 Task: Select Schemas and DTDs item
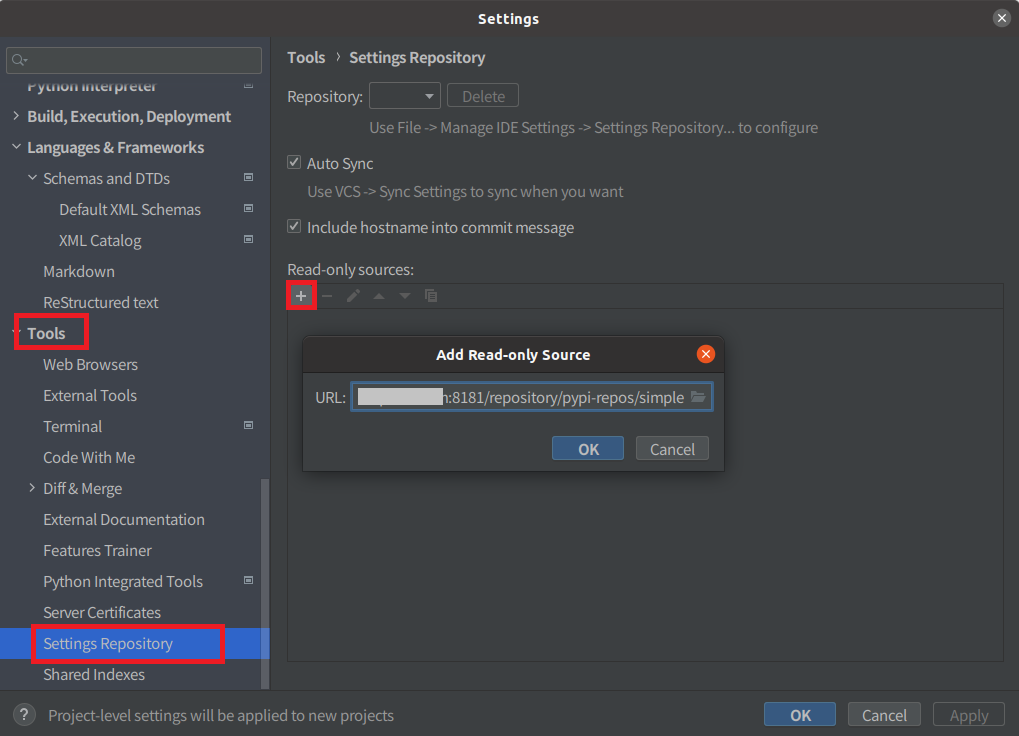click(107, 179)
